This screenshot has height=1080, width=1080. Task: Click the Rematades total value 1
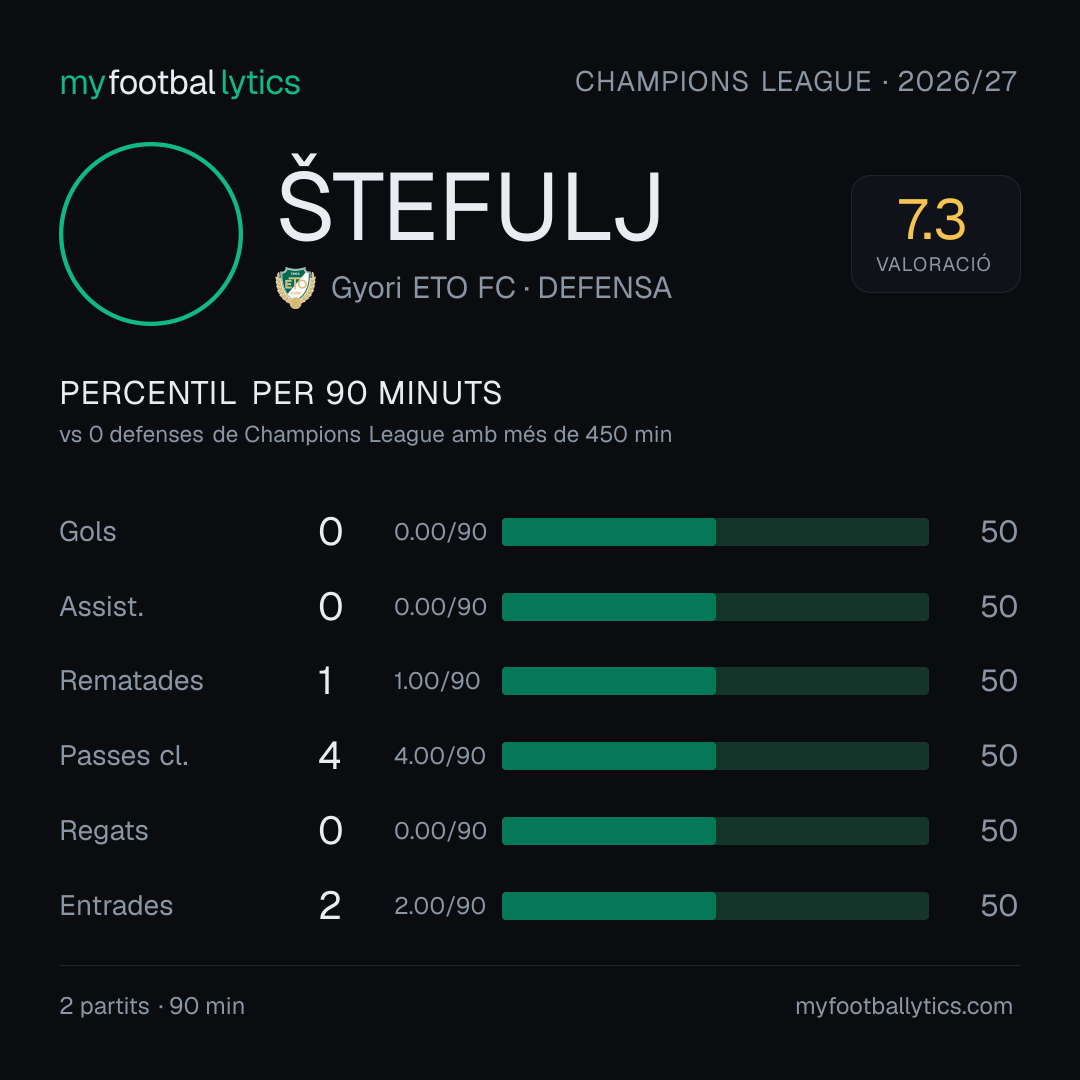(326, 681)
